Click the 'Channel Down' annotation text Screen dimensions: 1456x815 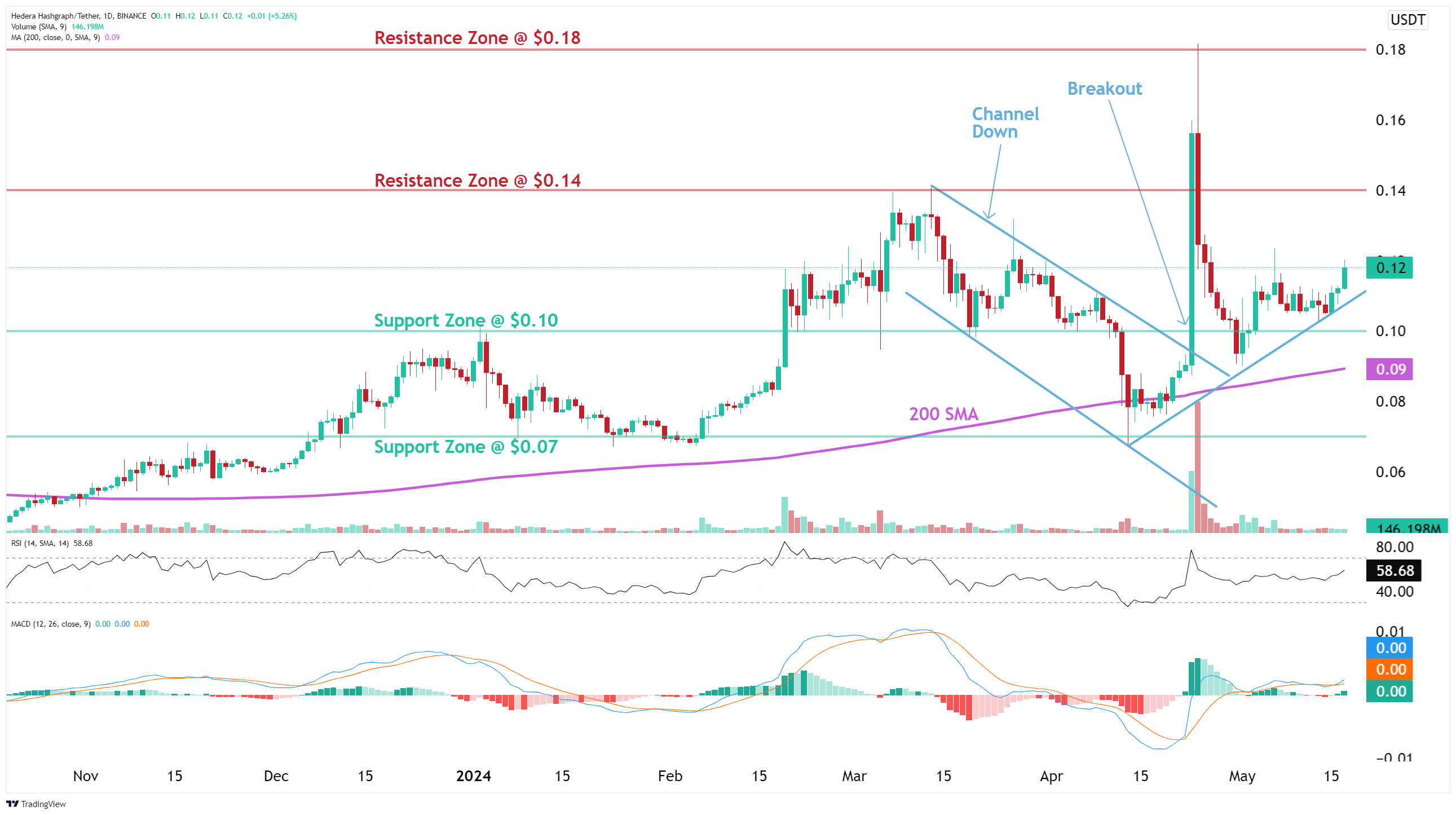[1005, 122]
